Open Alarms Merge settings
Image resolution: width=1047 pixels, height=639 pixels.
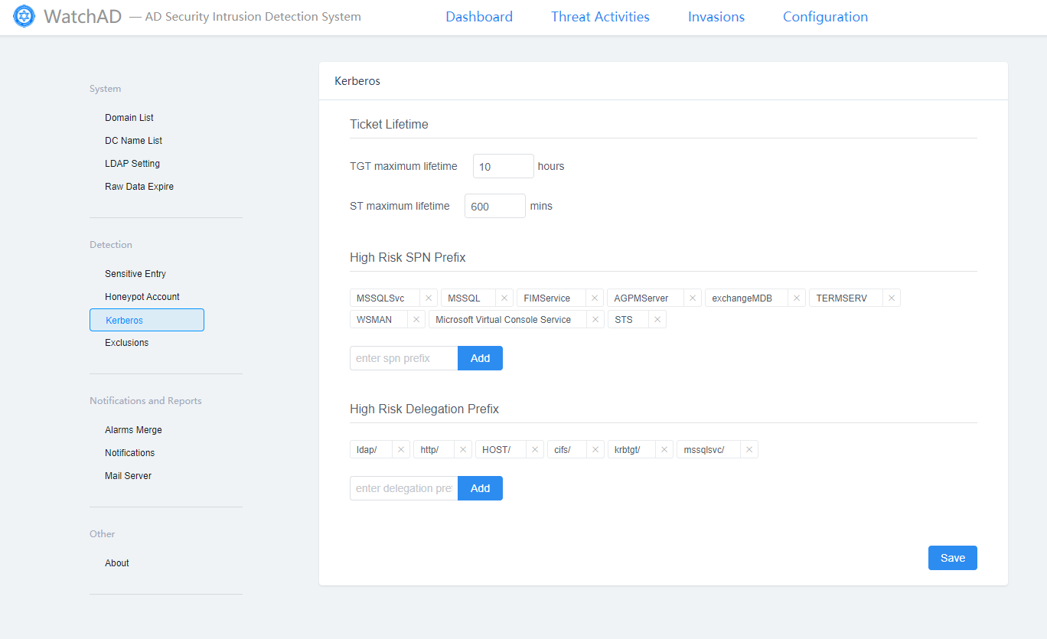[133, 430]
